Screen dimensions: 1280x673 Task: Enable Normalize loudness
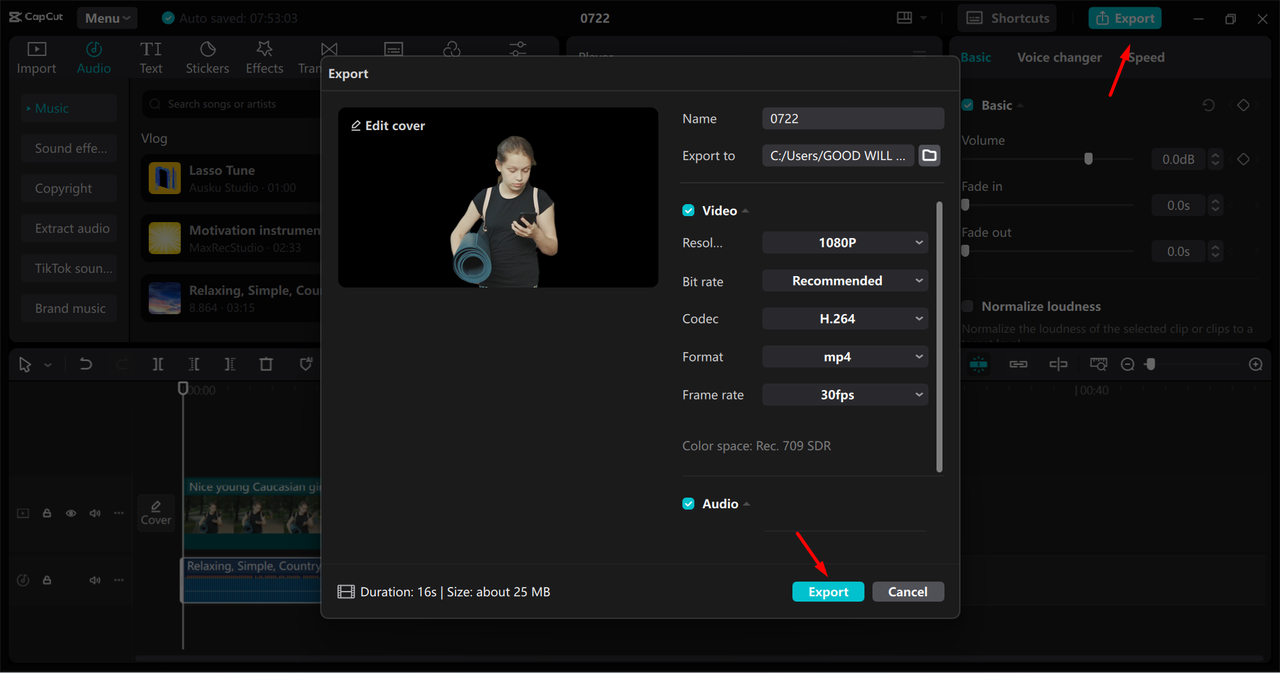(967, 306)
